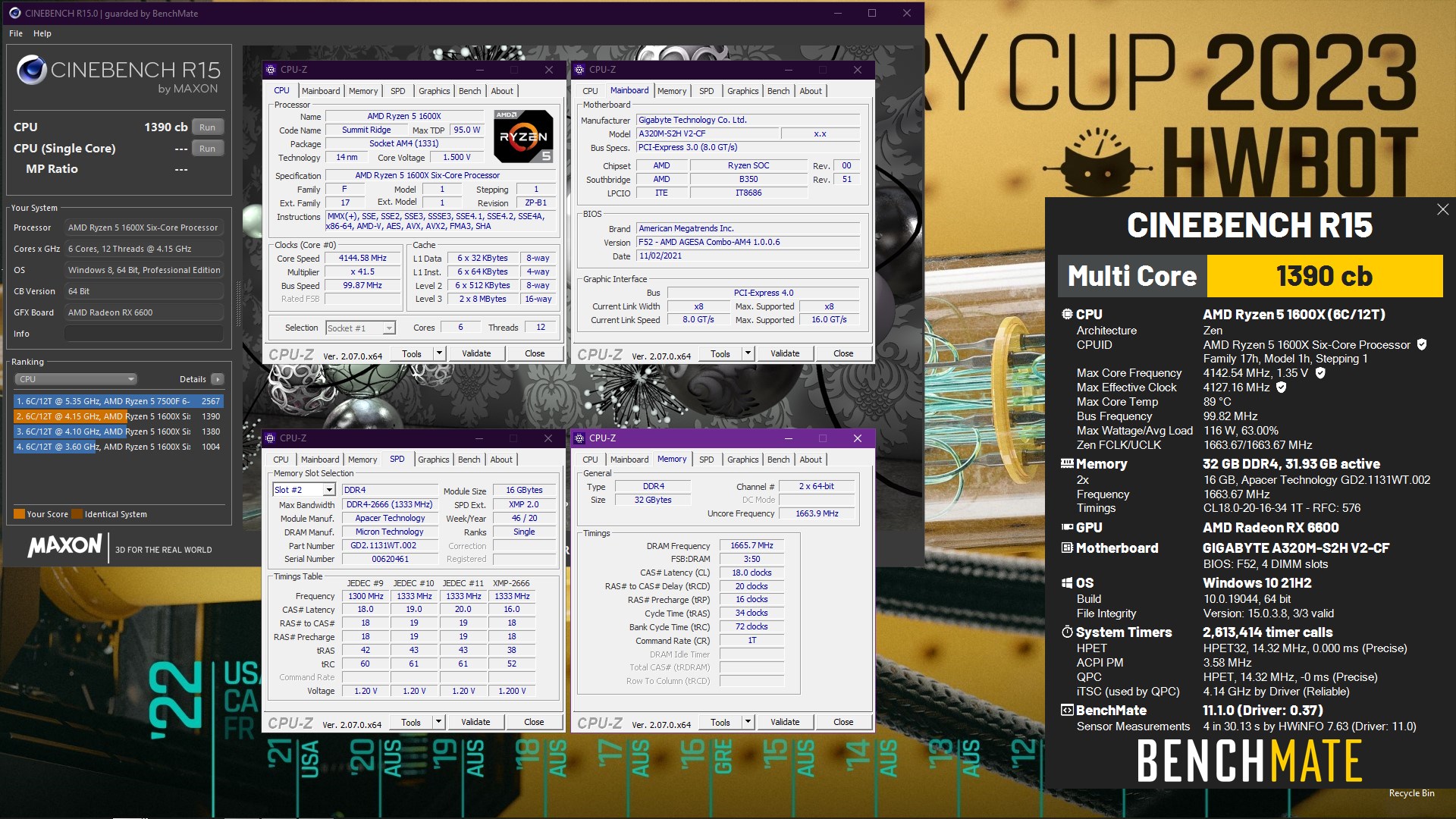This screenshot has width=1456, height=819.
Task: Click the BenchMate section icon
Action: 1067,710
